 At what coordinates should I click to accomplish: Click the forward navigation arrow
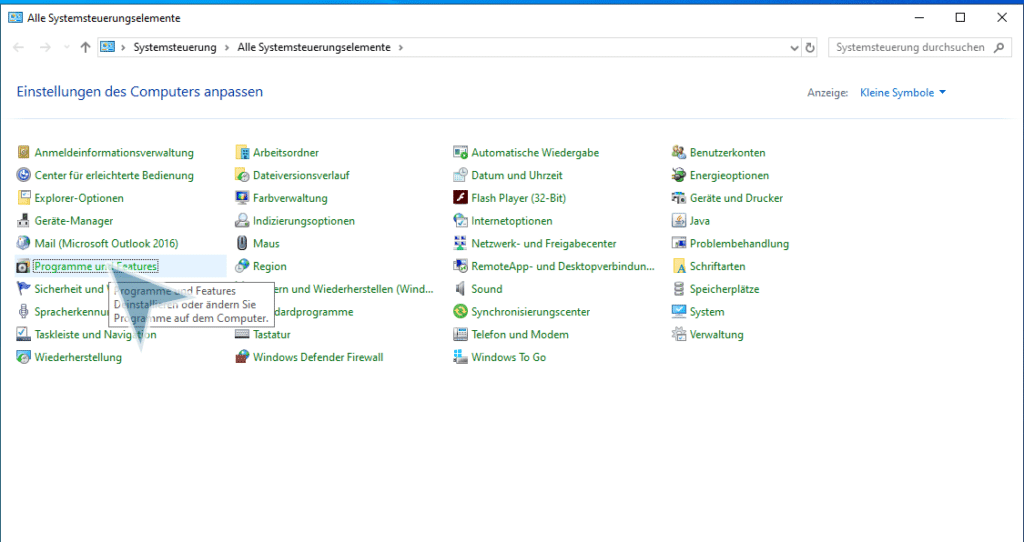coord(44,47)
